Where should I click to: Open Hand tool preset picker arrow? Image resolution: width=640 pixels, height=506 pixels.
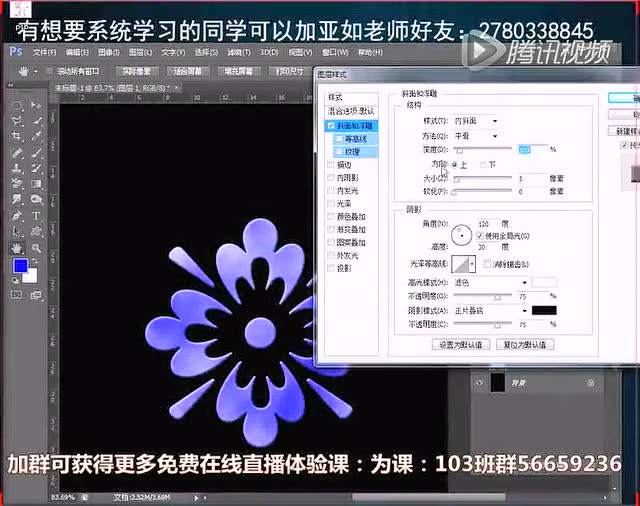tap(36, 72)
